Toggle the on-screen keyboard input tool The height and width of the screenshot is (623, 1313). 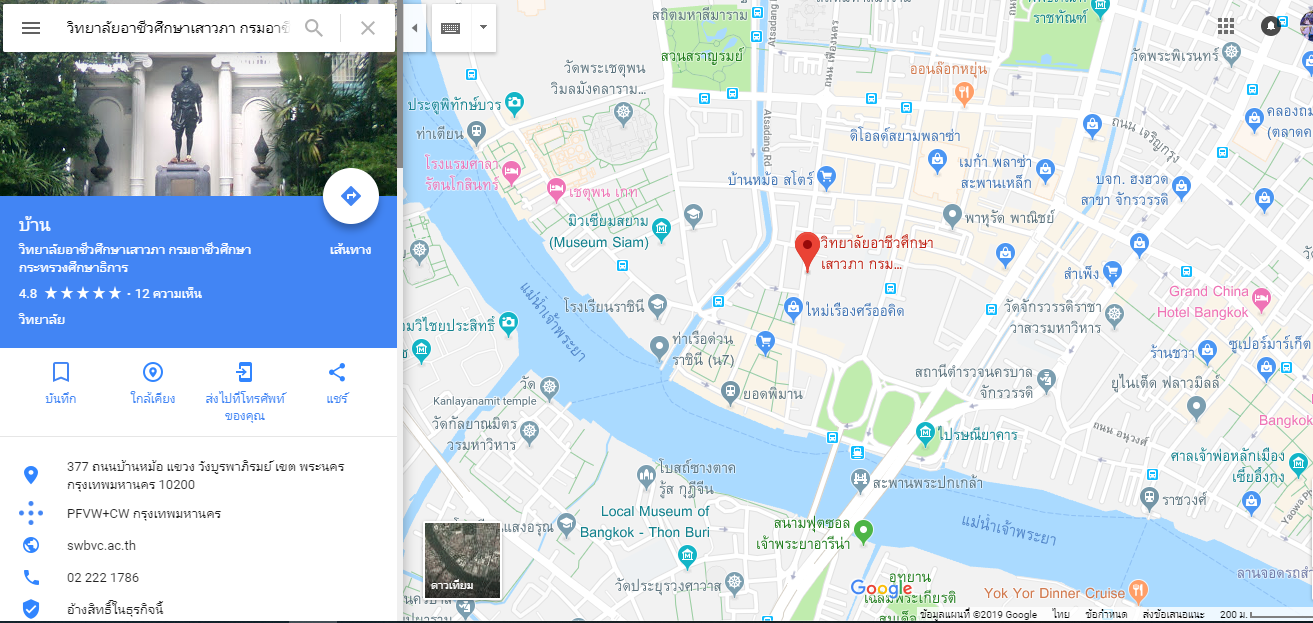pos(450,28)
